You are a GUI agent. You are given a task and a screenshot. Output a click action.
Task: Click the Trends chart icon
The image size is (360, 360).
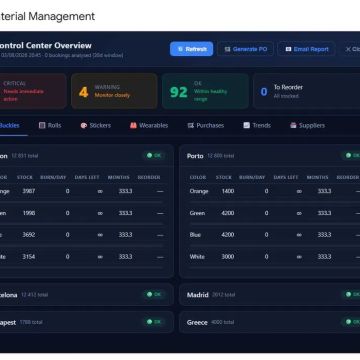246,125
